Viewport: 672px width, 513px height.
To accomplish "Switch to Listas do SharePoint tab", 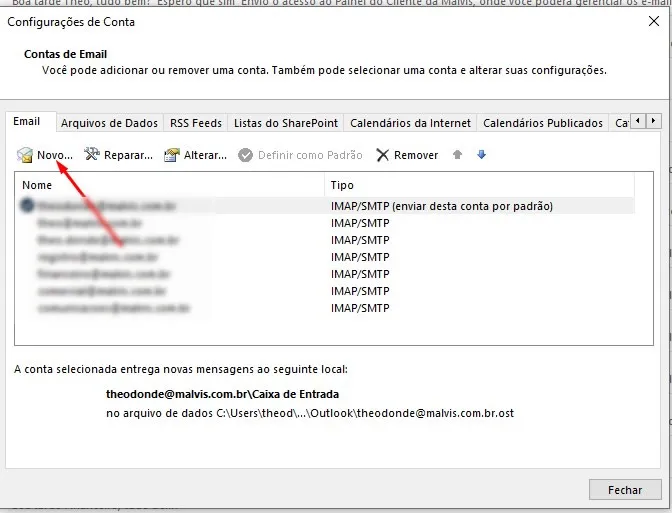I will pyautogui.click(x=286, y=123).
